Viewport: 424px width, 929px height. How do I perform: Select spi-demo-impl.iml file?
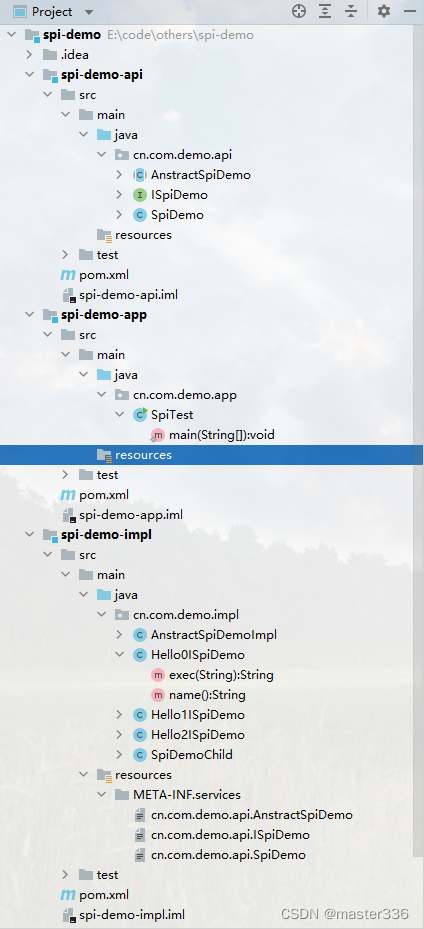click(x=136, y=915)
